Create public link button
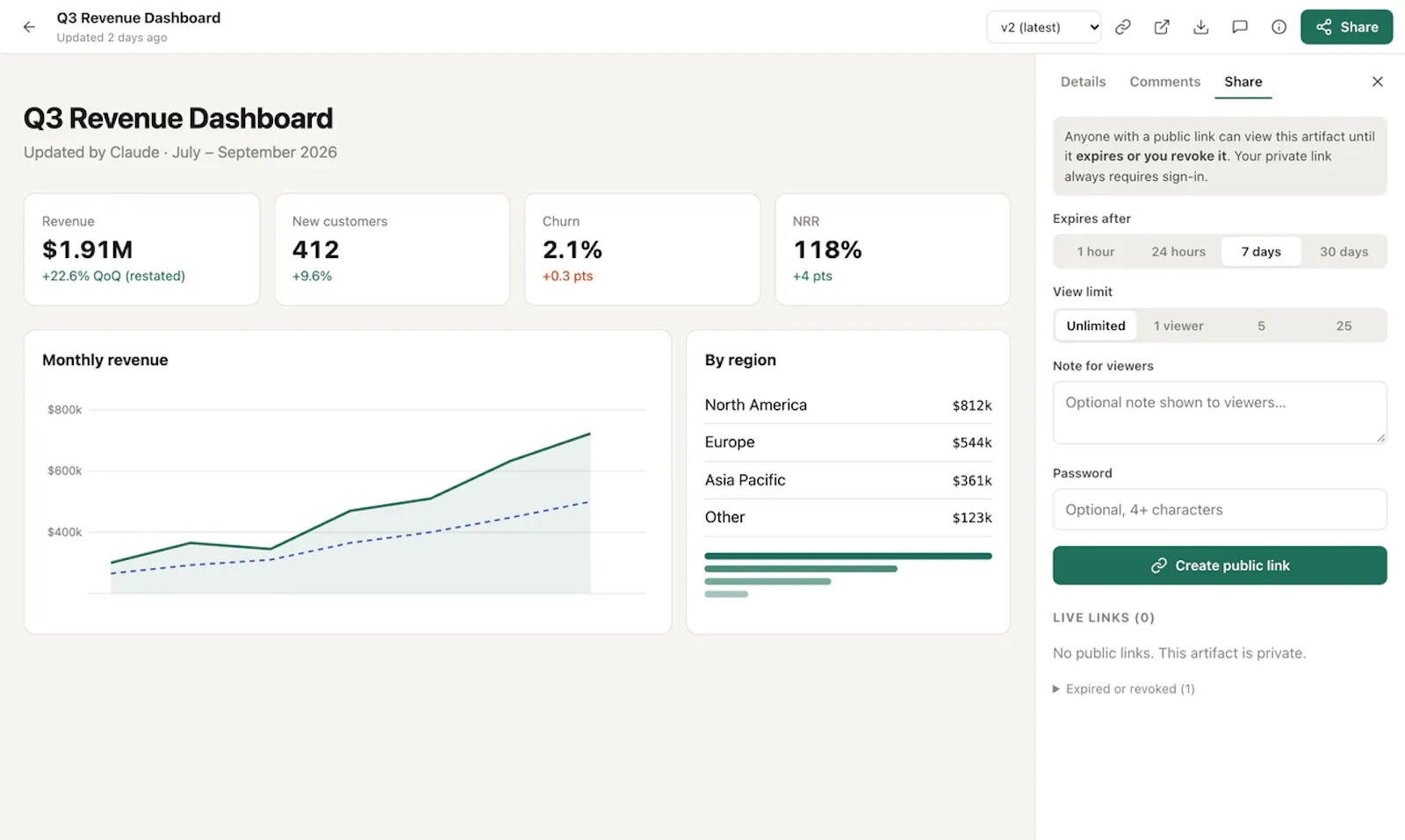The width and height of the screenshot is (1405, 840). (1220, 566)
